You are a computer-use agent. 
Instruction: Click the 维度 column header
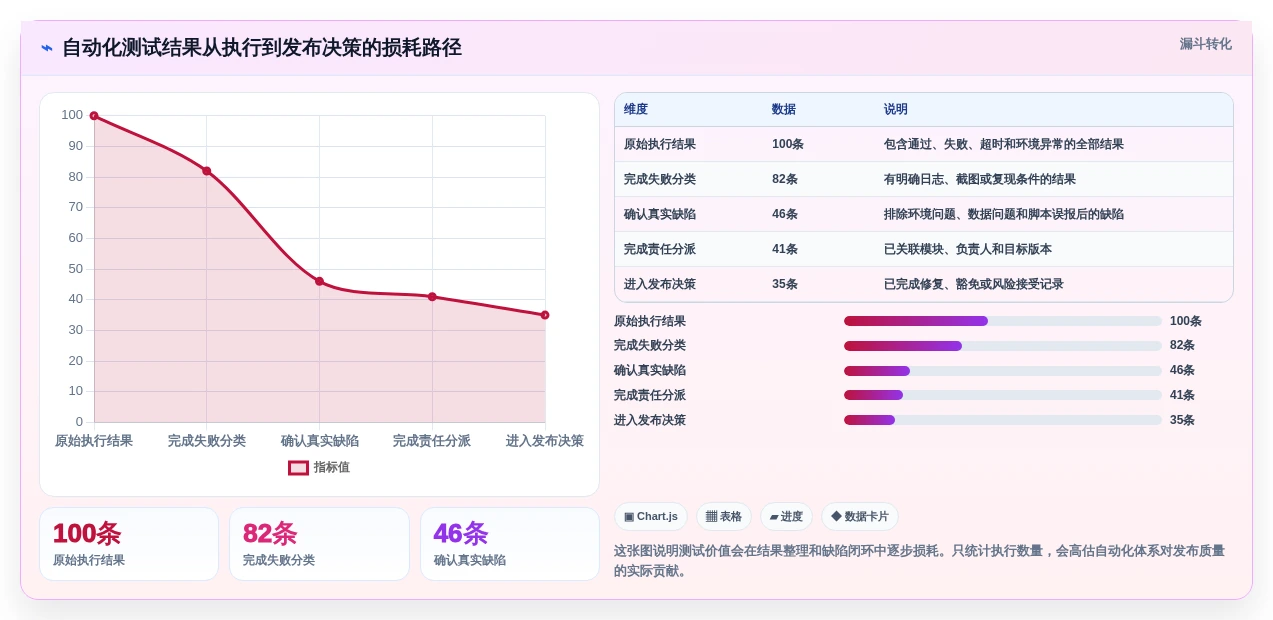tap(636, 110)
